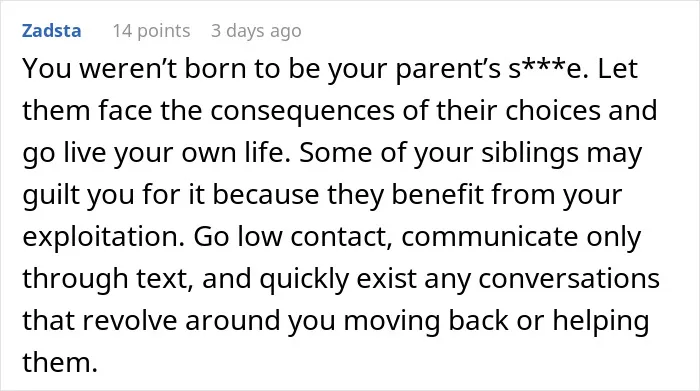
Task: Click the last word them. of the comment
Action: click(60, 362)
